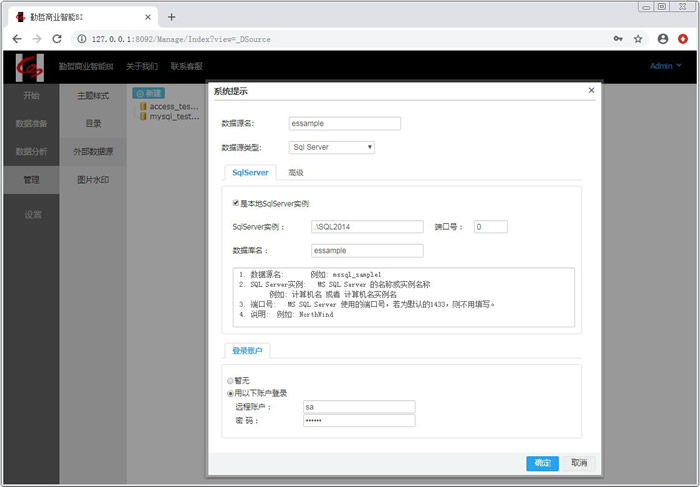Viewport: 700px width, 487px height.
Task: Open the Chrome profile avatar icon
Action: tap(663, 39)
